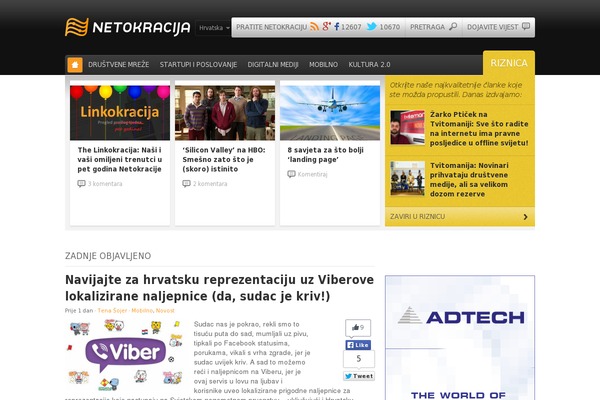
Task: Click the Dojavite vijest speech bubble icon
Action: coord(526,27)
